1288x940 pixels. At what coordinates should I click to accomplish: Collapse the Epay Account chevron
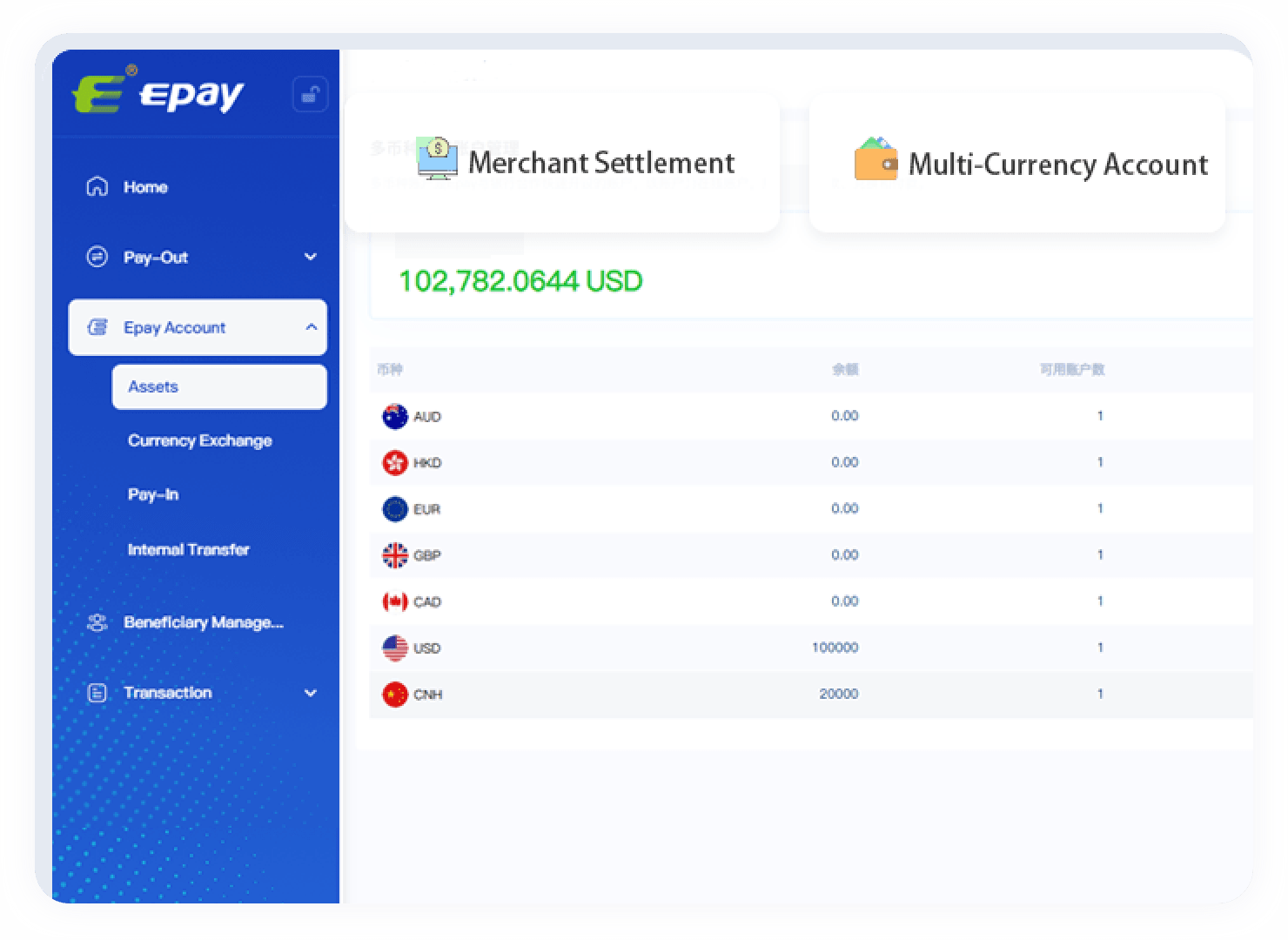[x=311, y=327]
